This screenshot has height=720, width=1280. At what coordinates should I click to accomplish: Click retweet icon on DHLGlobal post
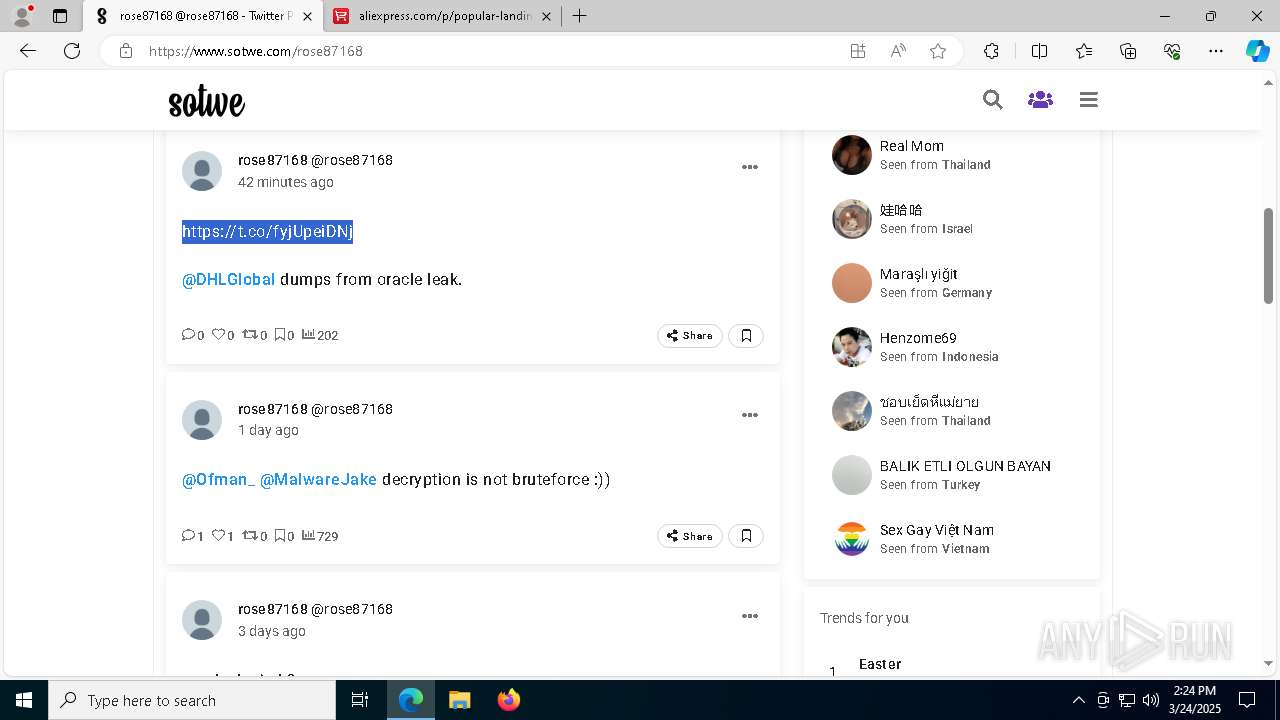250,335
